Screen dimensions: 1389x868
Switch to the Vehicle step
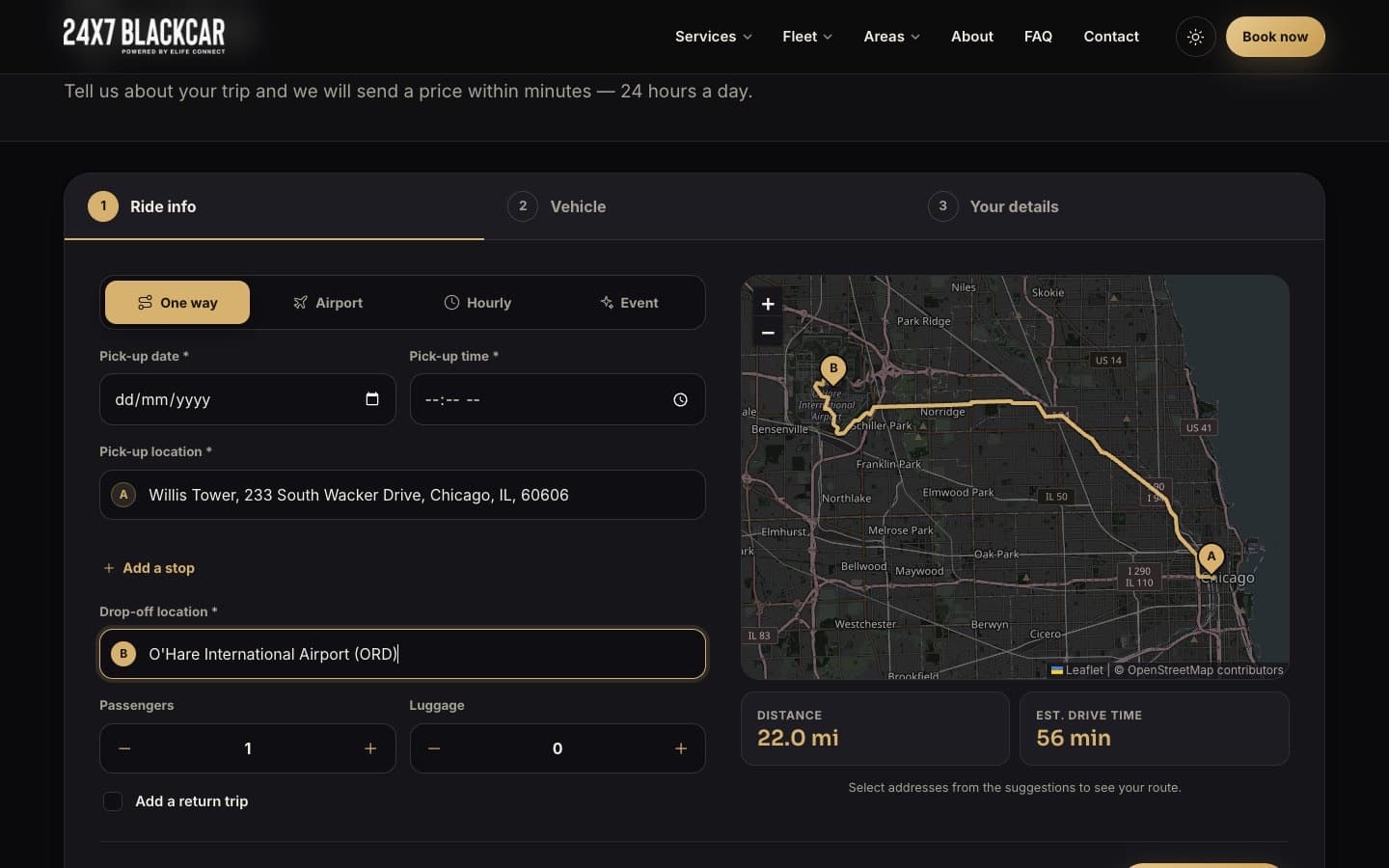[694, 206]
